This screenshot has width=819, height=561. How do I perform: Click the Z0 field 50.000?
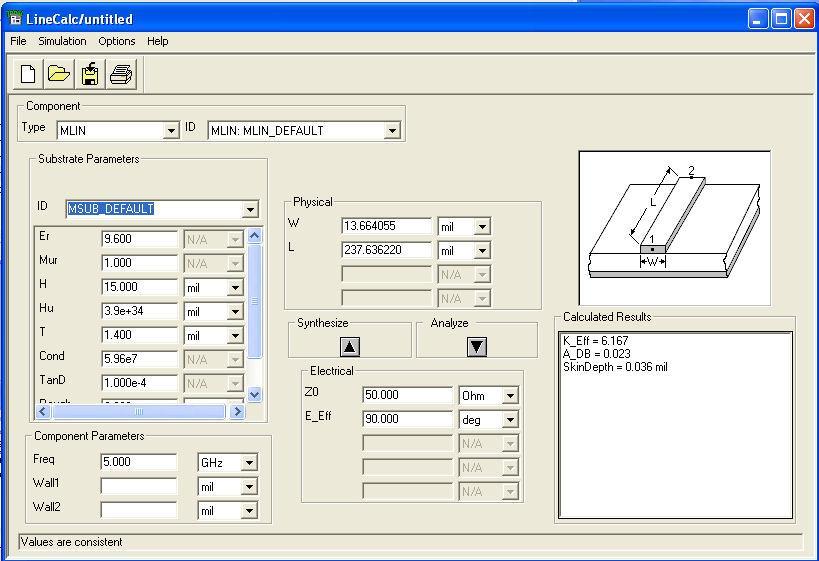tap(407, 395)
